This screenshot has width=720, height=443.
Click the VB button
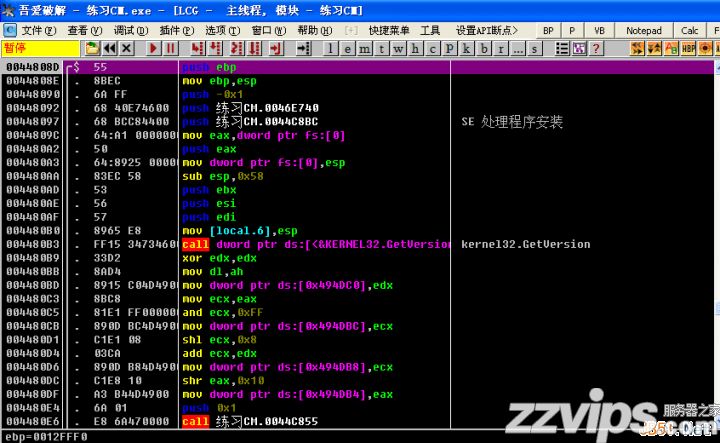tap(599, 31)
